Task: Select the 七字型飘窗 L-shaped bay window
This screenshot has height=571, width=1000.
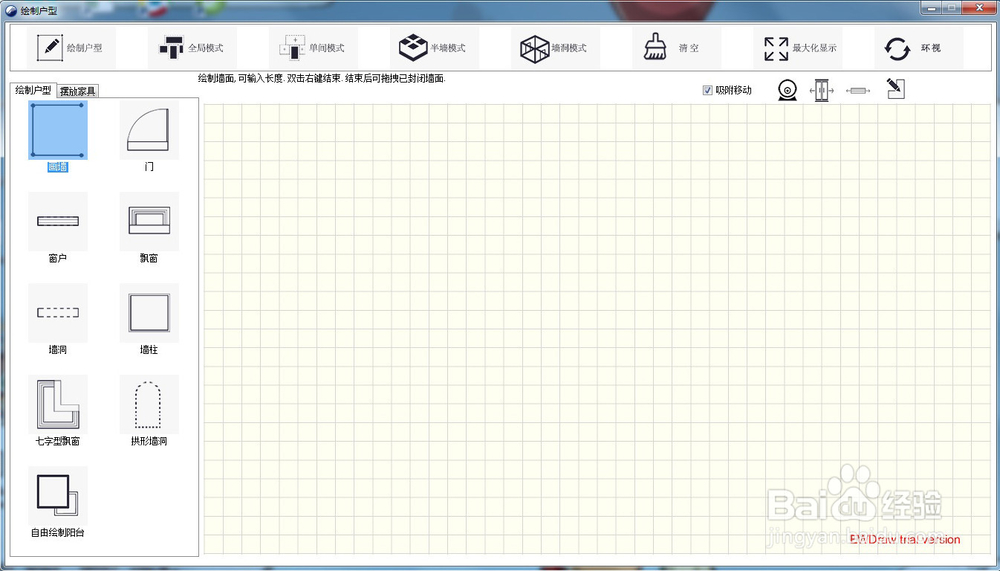Action: [58, 410]
